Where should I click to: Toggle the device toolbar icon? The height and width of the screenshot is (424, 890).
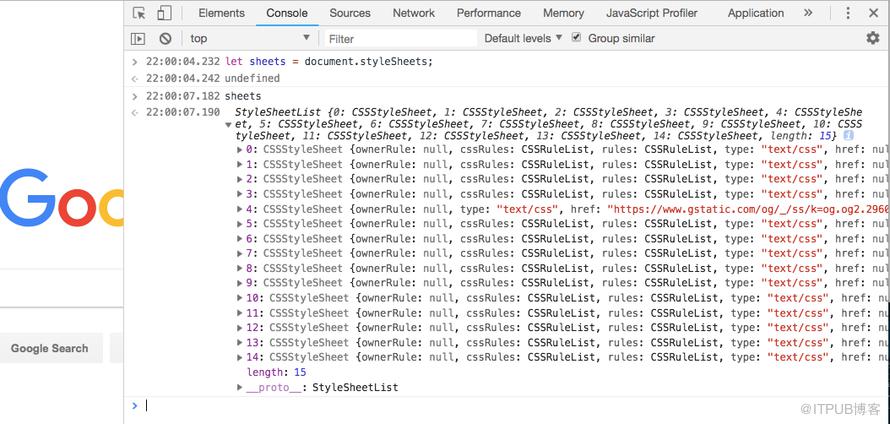pos(165,13)
